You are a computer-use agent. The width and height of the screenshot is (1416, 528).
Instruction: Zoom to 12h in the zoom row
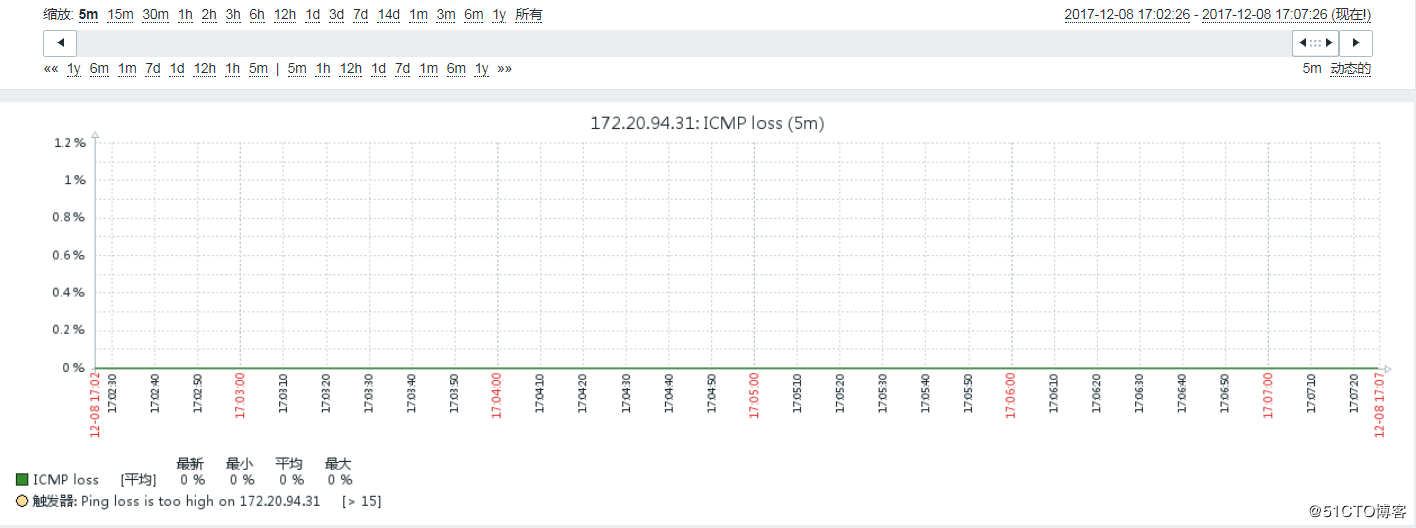tap(285, 15)
